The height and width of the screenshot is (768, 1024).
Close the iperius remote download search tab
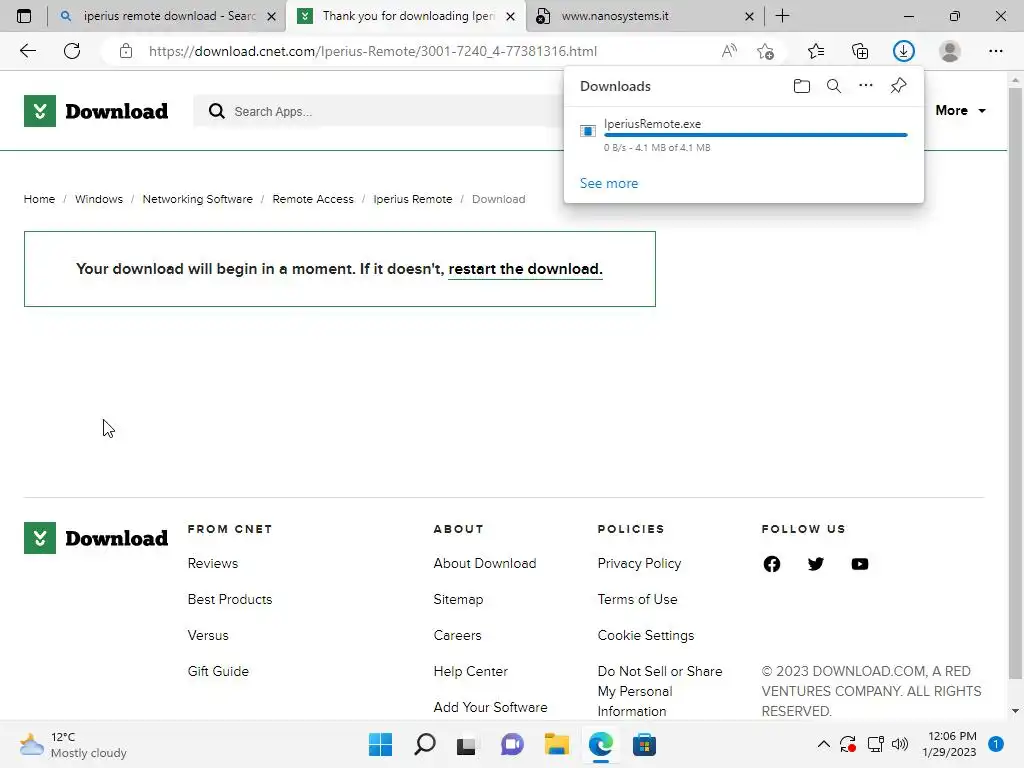[x=272, y=16]
